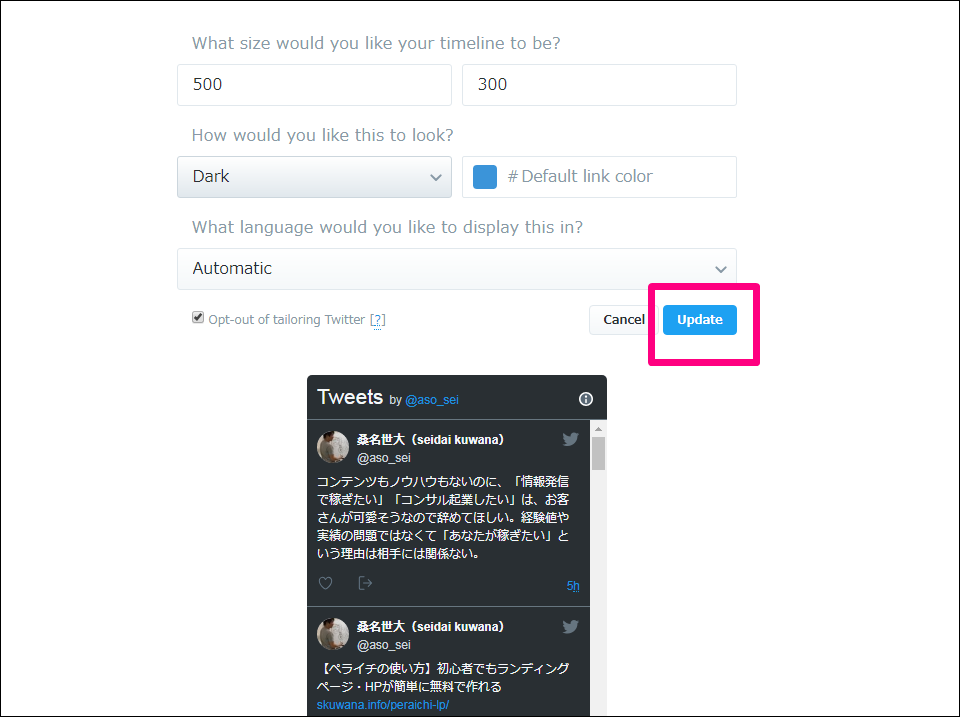Click the timeline scrollbar up arrow

[598, 429]
